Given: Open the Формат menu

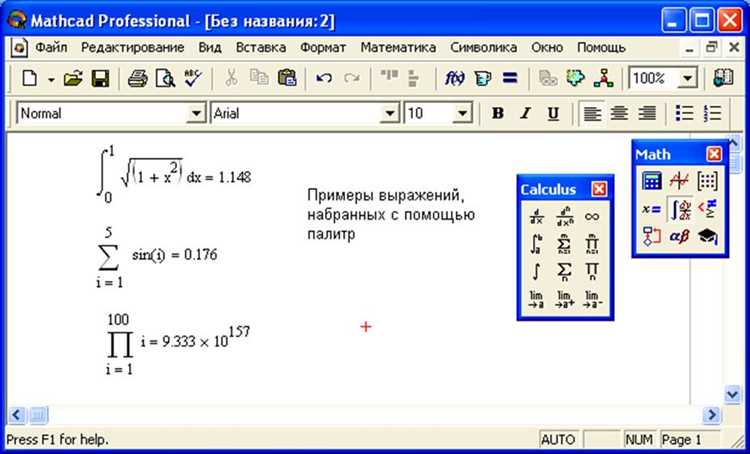Looking at the screenshot, I should click(323, 48).
